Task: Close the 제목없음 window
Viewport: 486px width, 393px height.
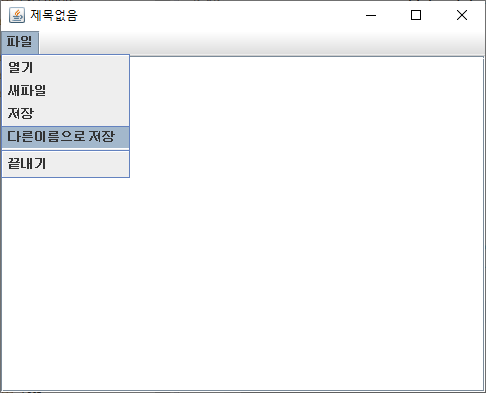Action: point(462,15)
